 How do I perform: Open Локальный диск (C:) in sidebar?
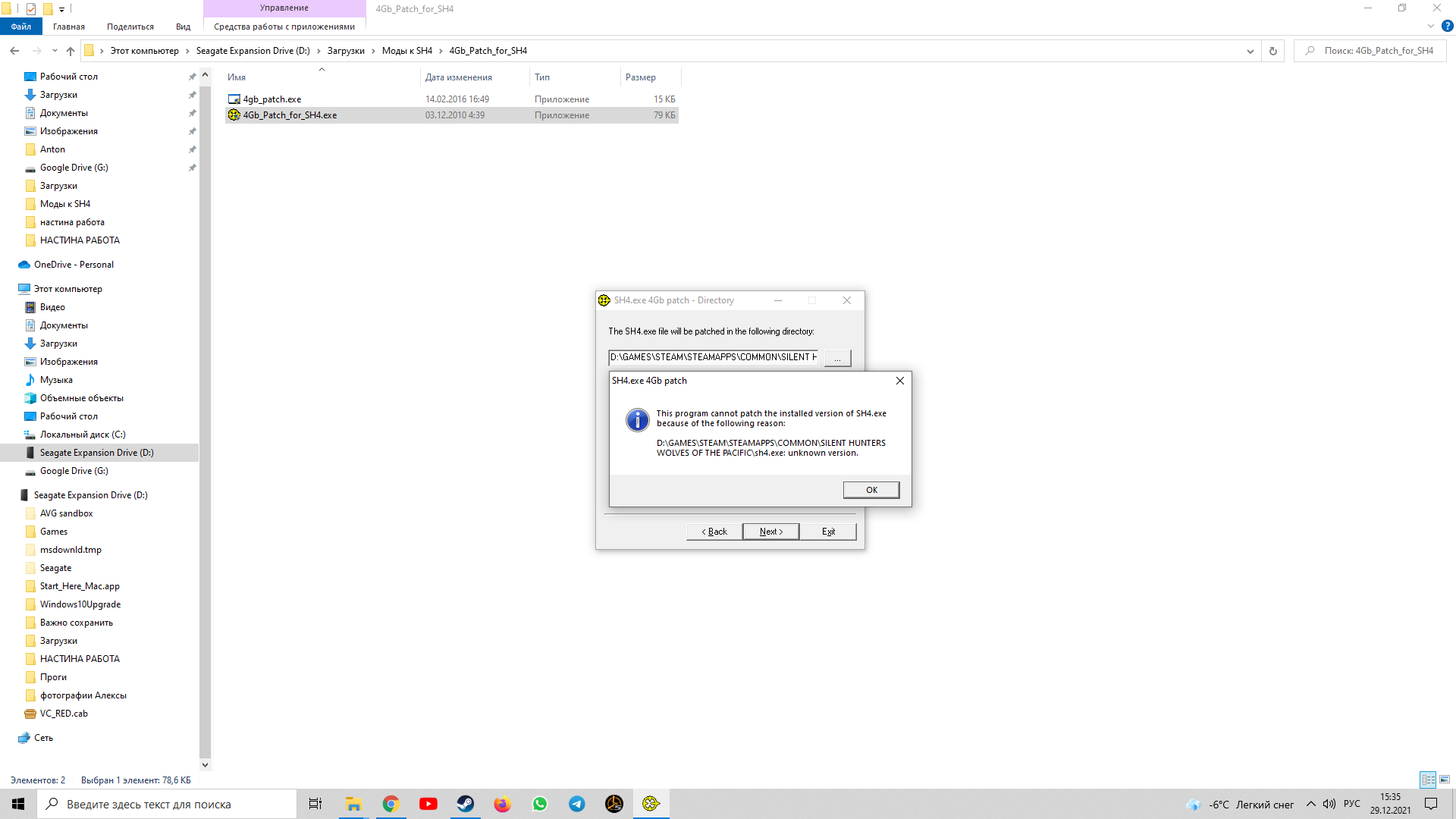pyautogui.click(x=83, y=435)
